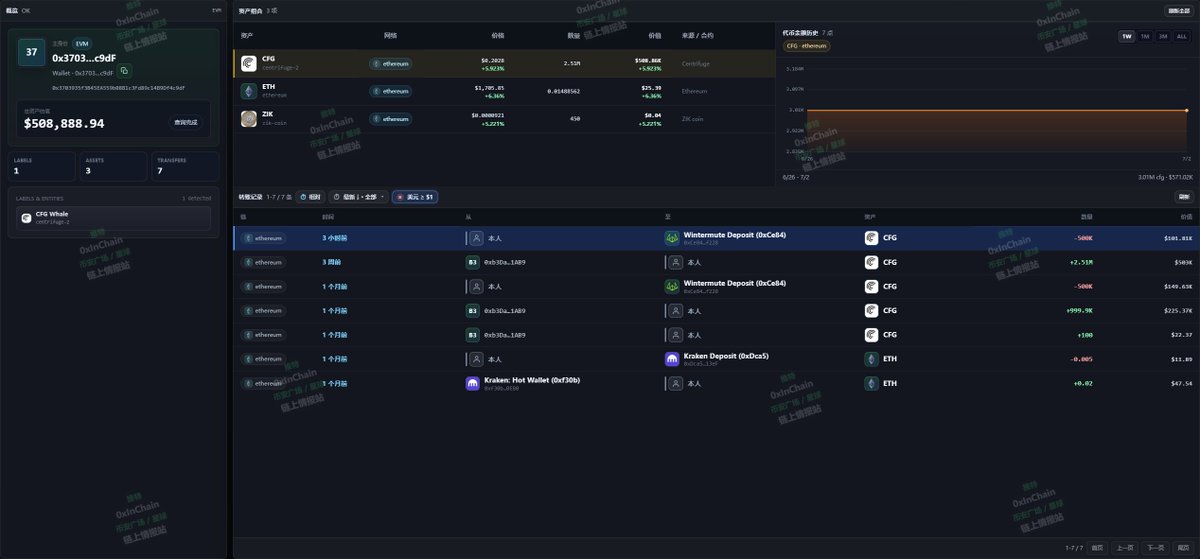Click the refresh-all button at top right
This screenshot has height=559, width=1200.
click(x=1178, y=10)
